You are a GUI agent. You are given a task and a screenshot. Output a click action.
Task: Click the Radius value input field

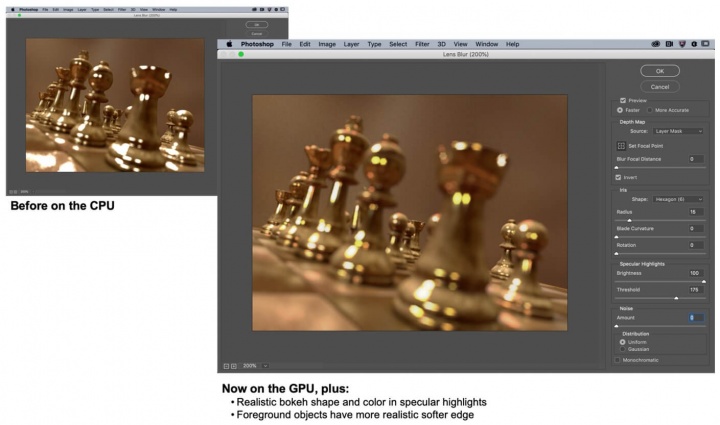[695, 212]
